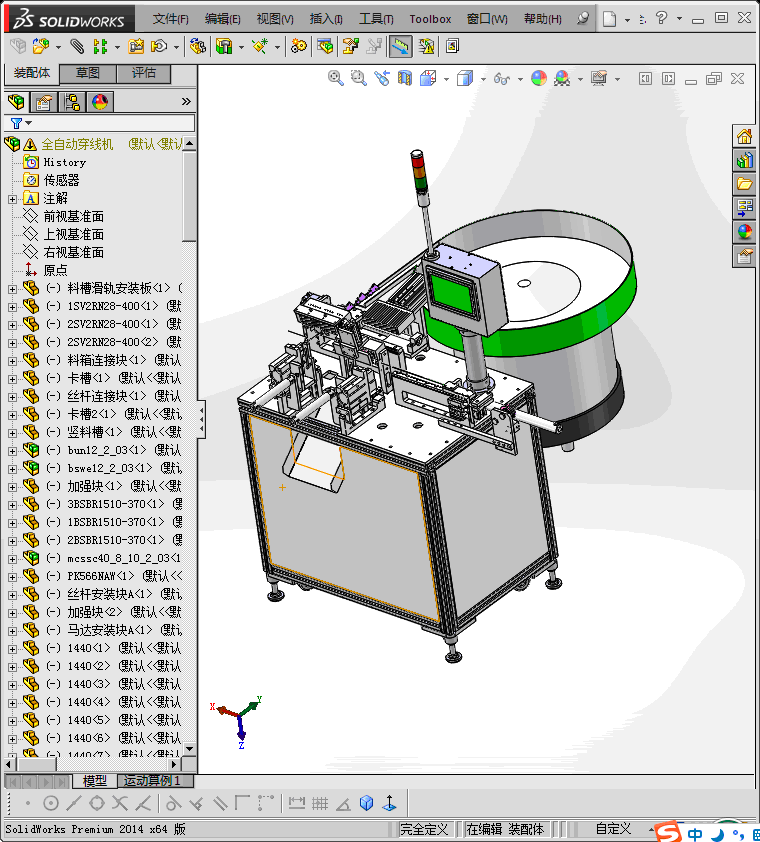Click the SolidWorks Resources home icon

click(744, 136)
